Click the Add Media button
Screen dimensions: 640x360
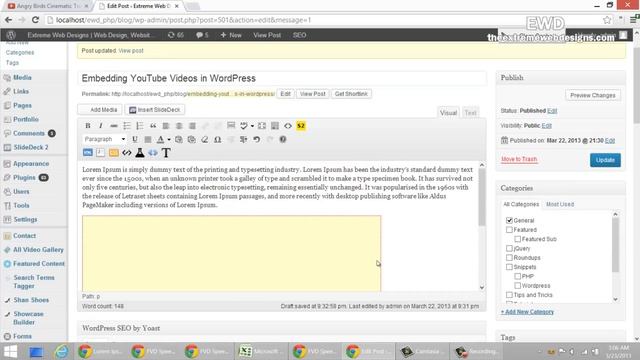(100, 110)
